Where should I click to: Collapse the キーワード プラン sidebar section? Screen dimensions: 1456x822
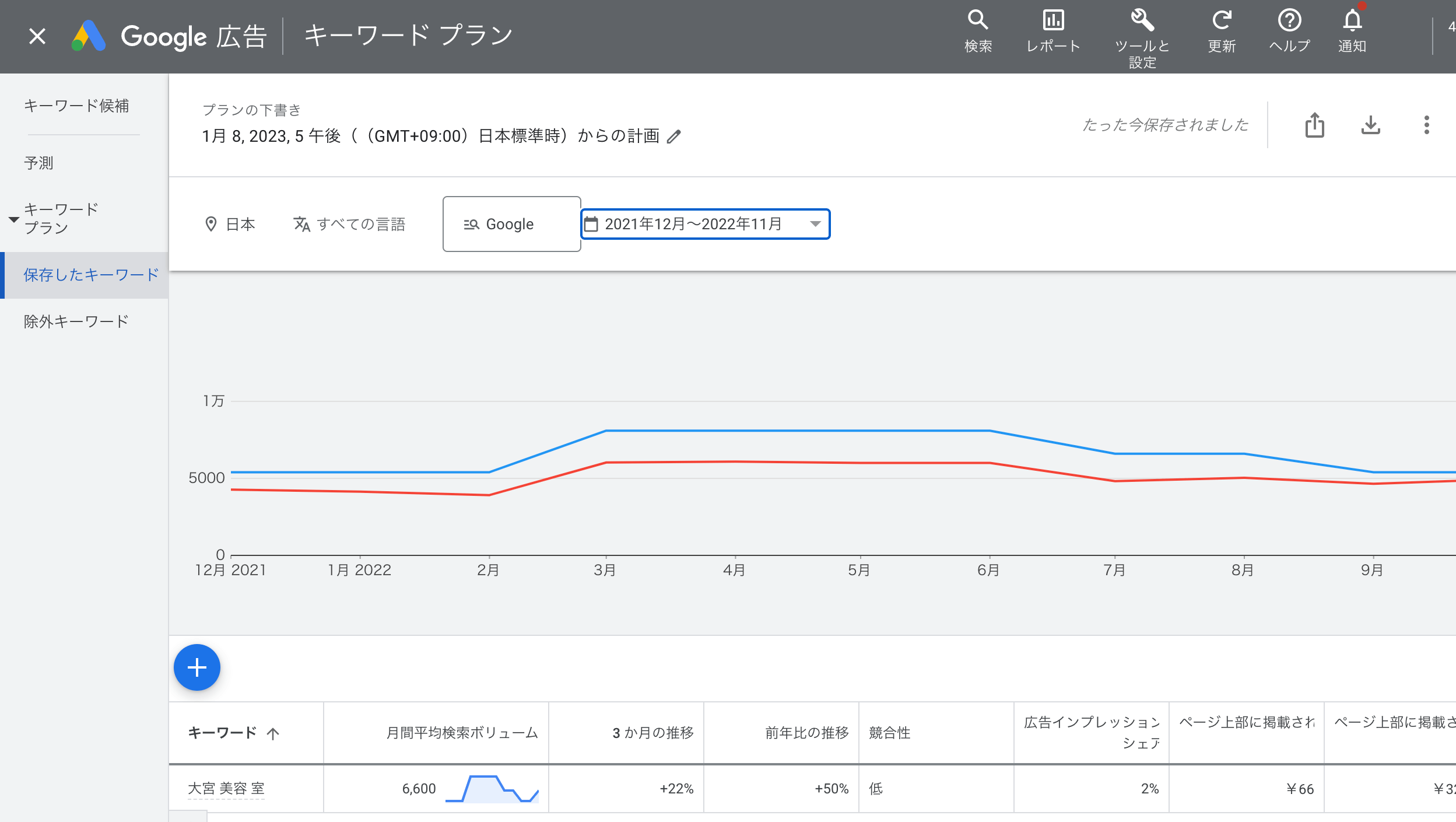pos(13,219)
